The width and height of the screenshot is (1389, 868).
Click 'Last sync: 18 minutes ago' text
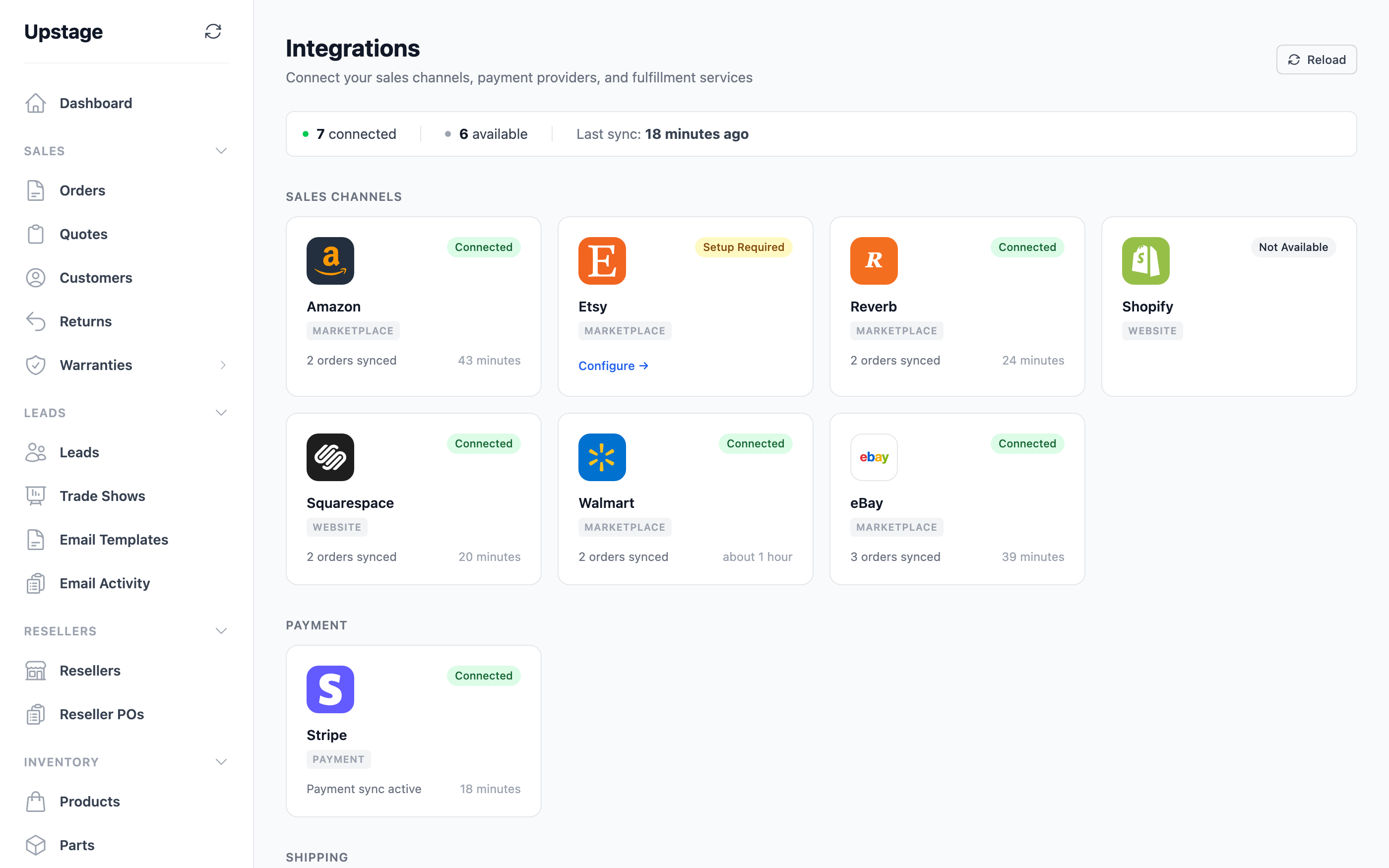coord(662,134)
